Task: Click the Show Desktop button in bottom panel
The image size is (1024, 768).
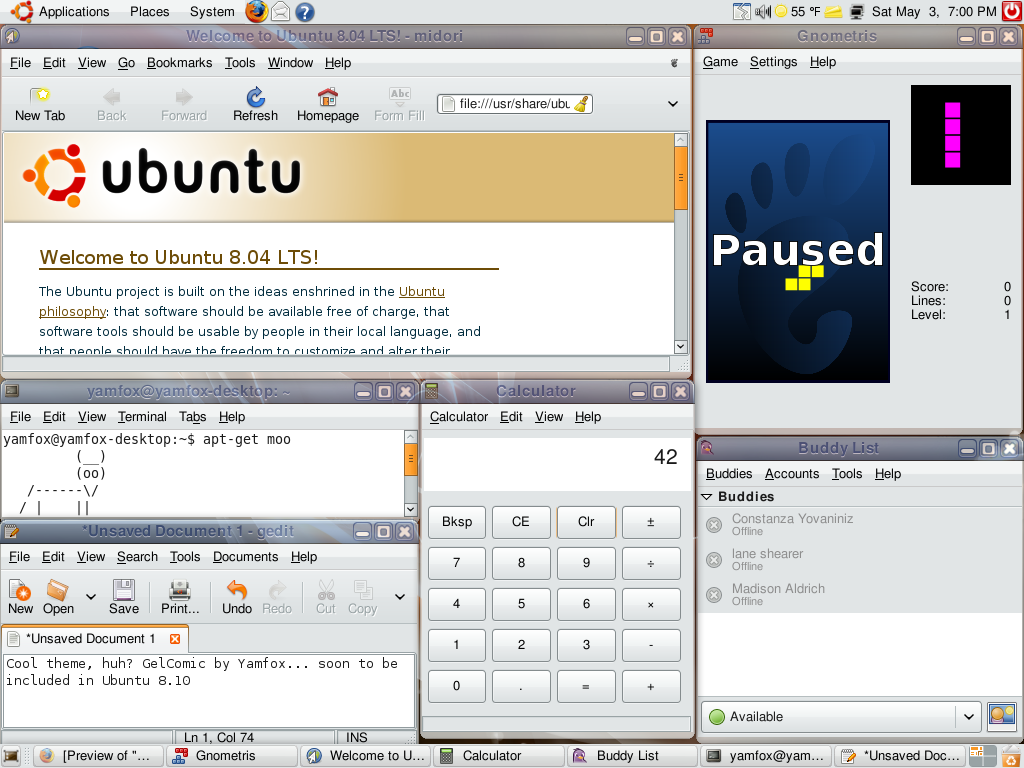Action: pyautogui.click(x=11, y=756)
